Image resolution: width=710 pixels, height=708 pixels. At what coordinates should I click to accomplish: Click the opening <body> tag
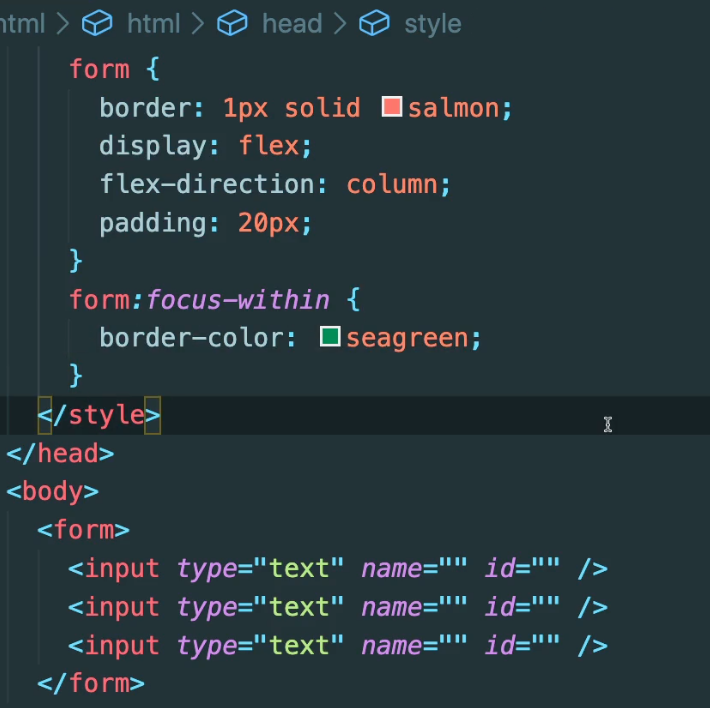click(53, 492)
